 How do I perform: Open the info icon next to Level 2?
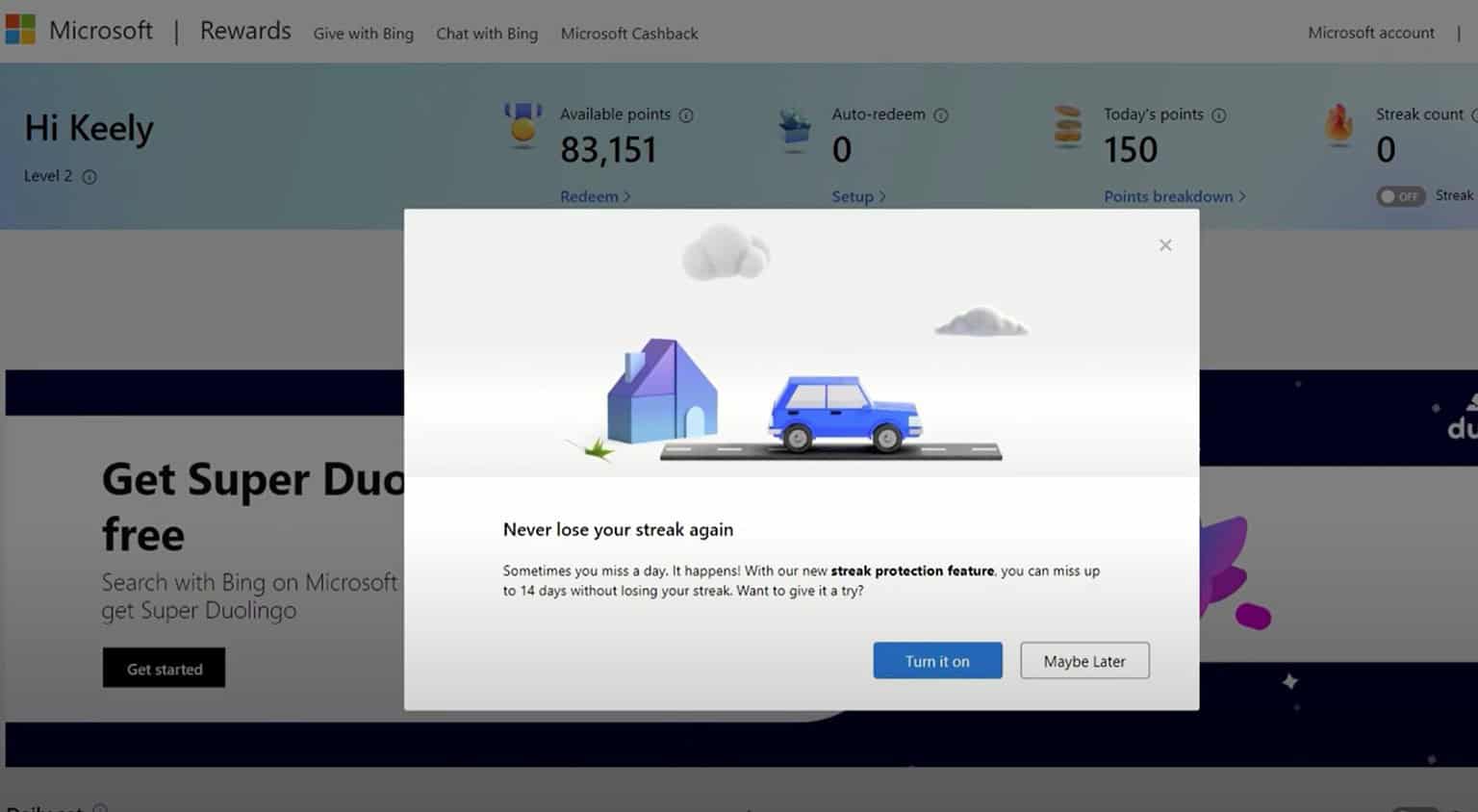point(91,176)
